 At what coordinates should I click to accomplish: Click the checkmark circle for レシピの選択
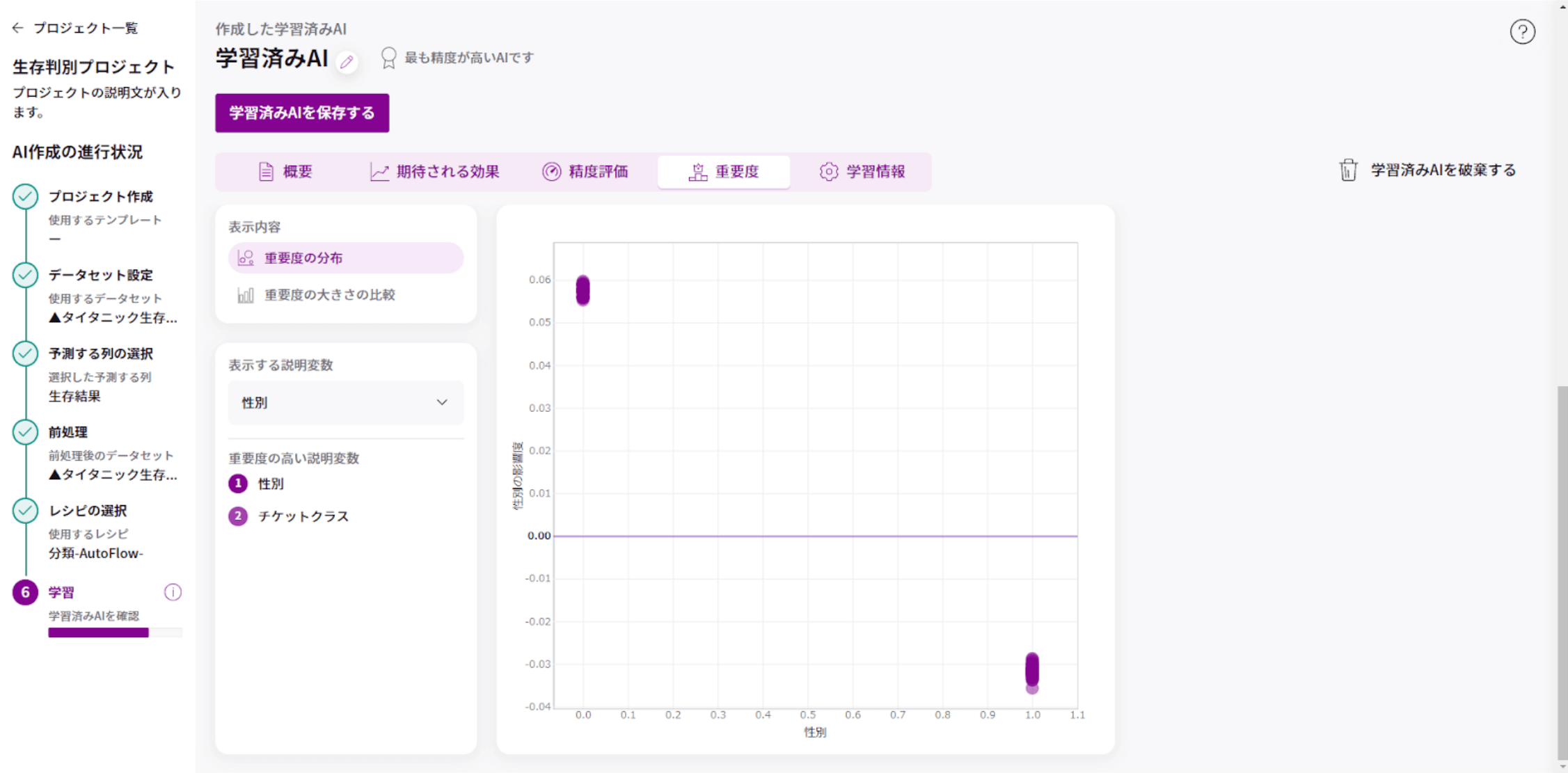coord(25,511)
